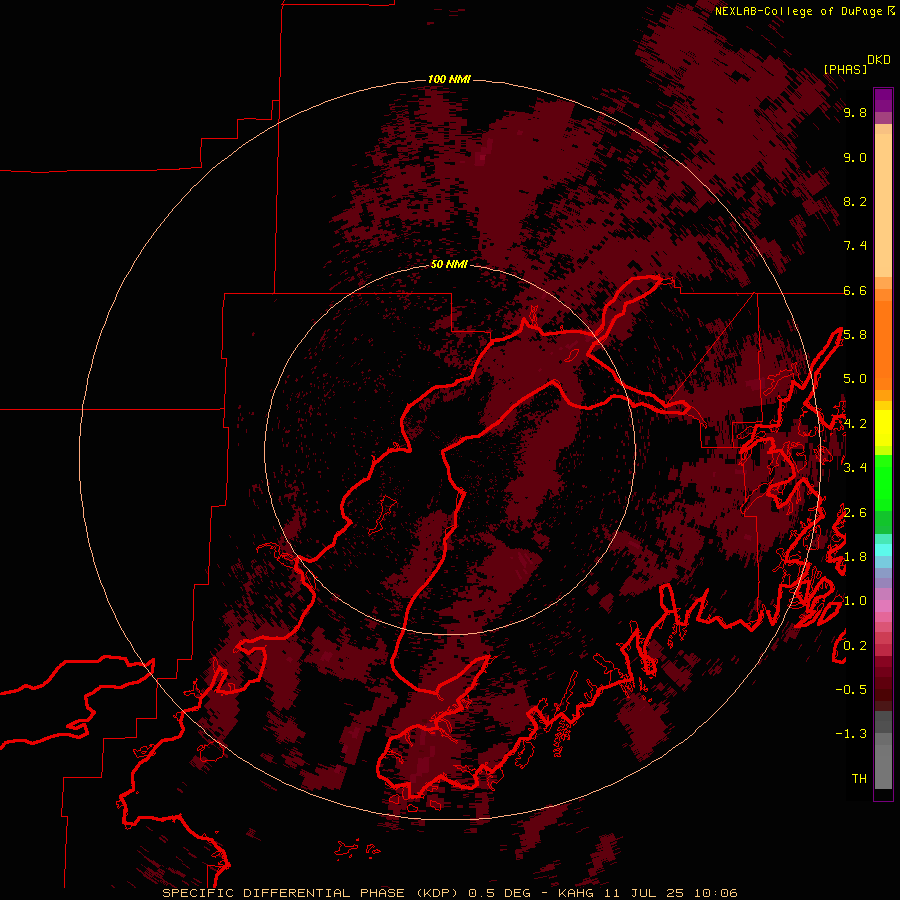Click the -1.3 legend value
Viewport: 900px width, 900px height.
851,734
